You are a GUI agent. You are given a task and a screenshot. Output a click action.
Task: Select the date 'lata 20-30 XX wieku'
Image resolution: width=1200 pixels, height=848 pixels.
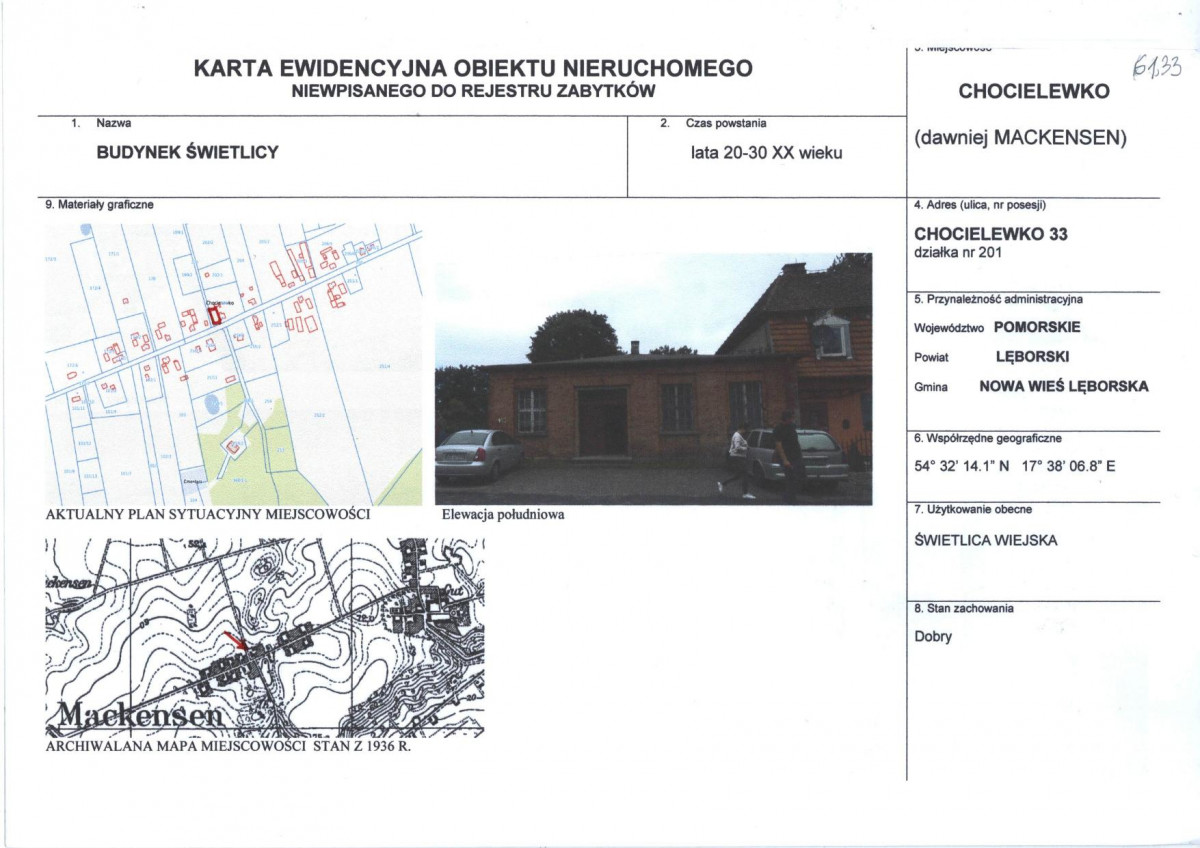766,153
